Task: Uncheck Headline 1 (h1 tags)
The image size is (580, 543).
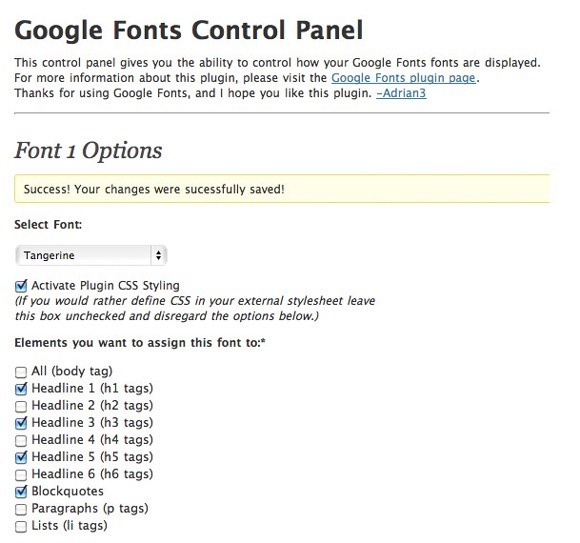Action: (x=21, y=389)
